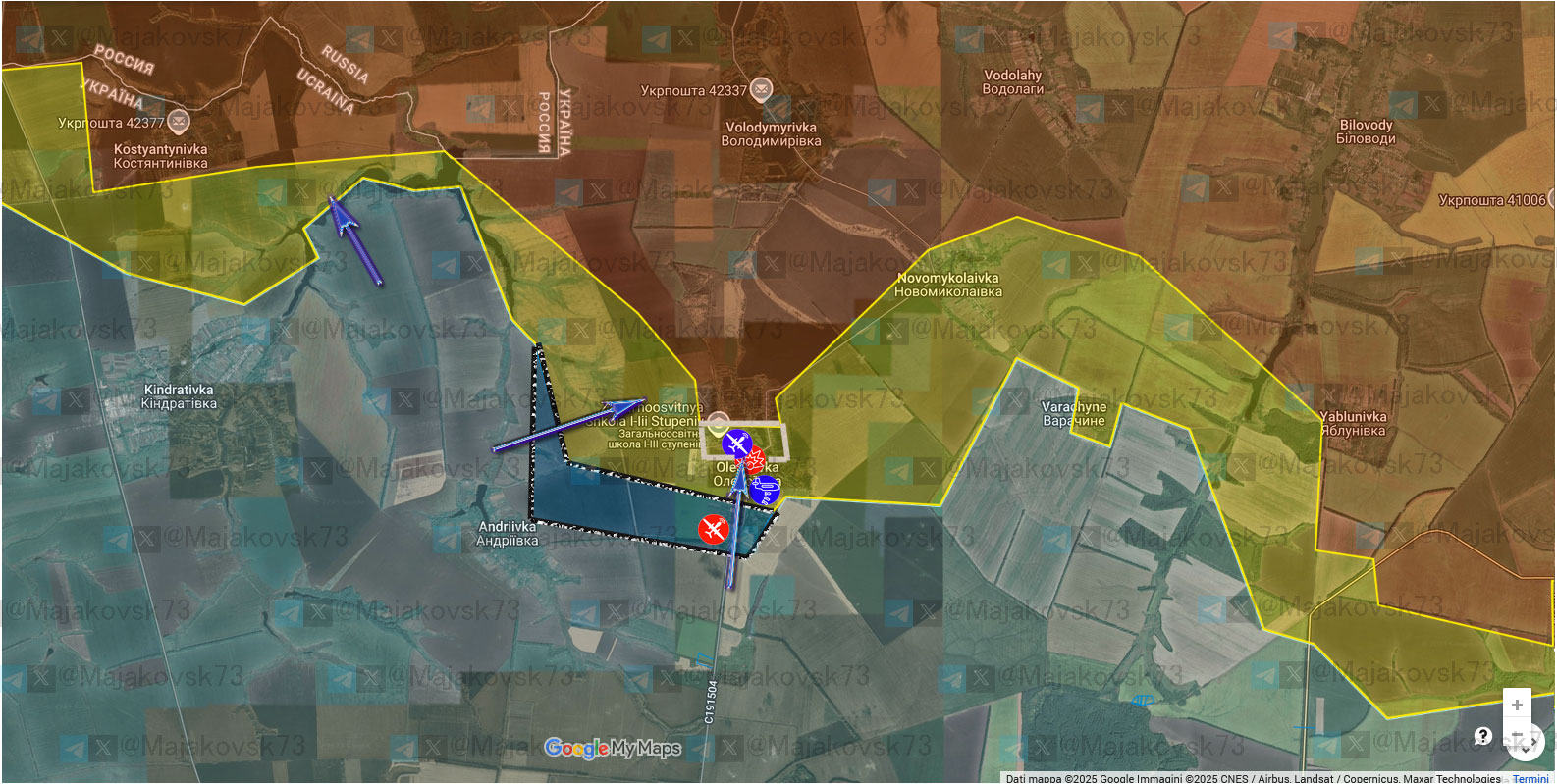Click the Укрпошта 42377 text label
Viewport: 1557px width, 784px height.
click(x=111, y=123)
